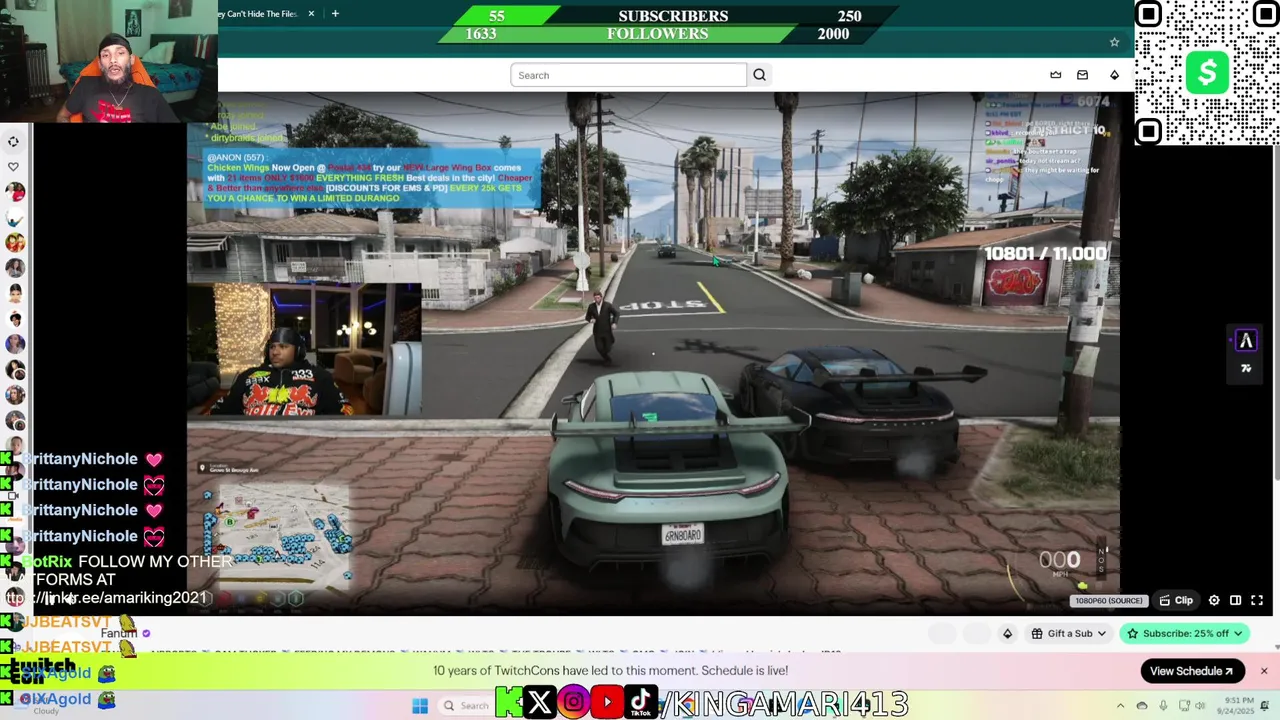
Task: Click the X social icon overlay
Action: pos(539,703)
